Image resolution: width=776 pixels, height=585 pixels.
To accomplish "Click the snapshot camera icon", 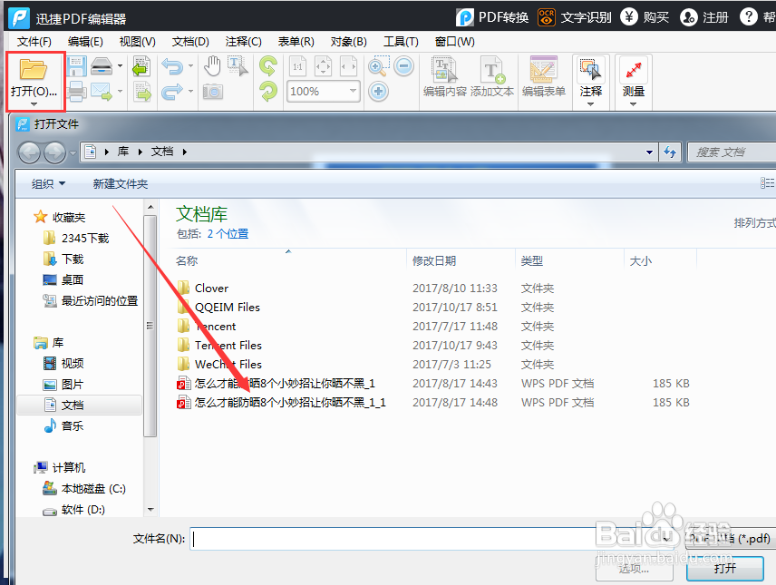I will [213, 92].
